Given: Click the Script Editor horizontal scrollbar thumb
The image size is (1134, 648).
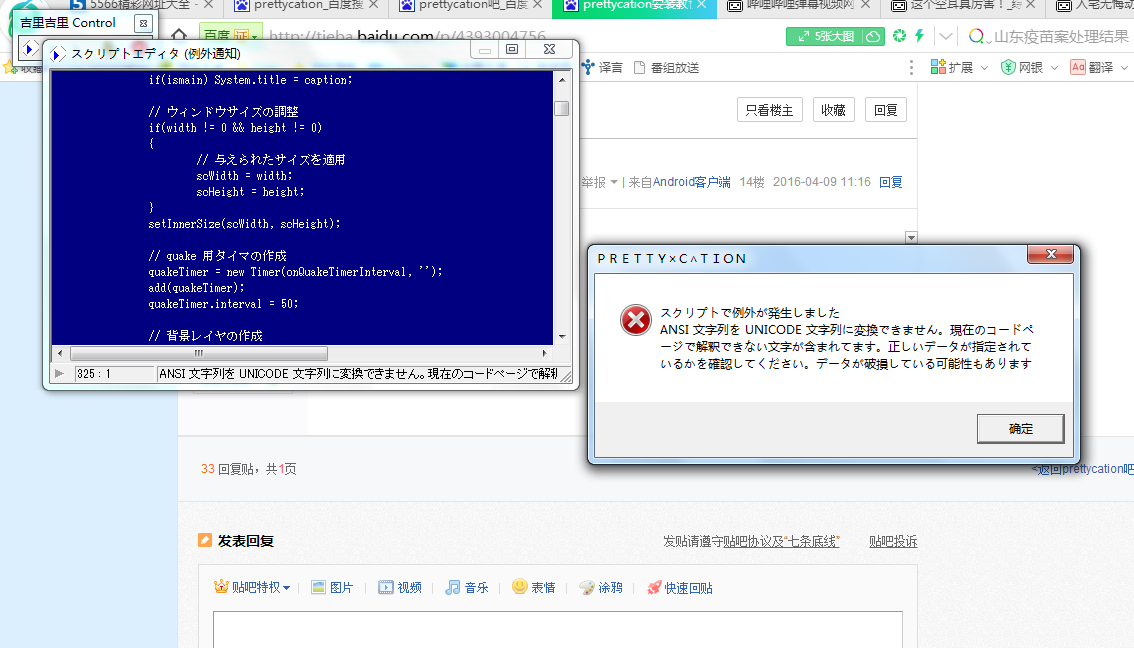Looking at the screenshot, I should click(x=199, y=354).
